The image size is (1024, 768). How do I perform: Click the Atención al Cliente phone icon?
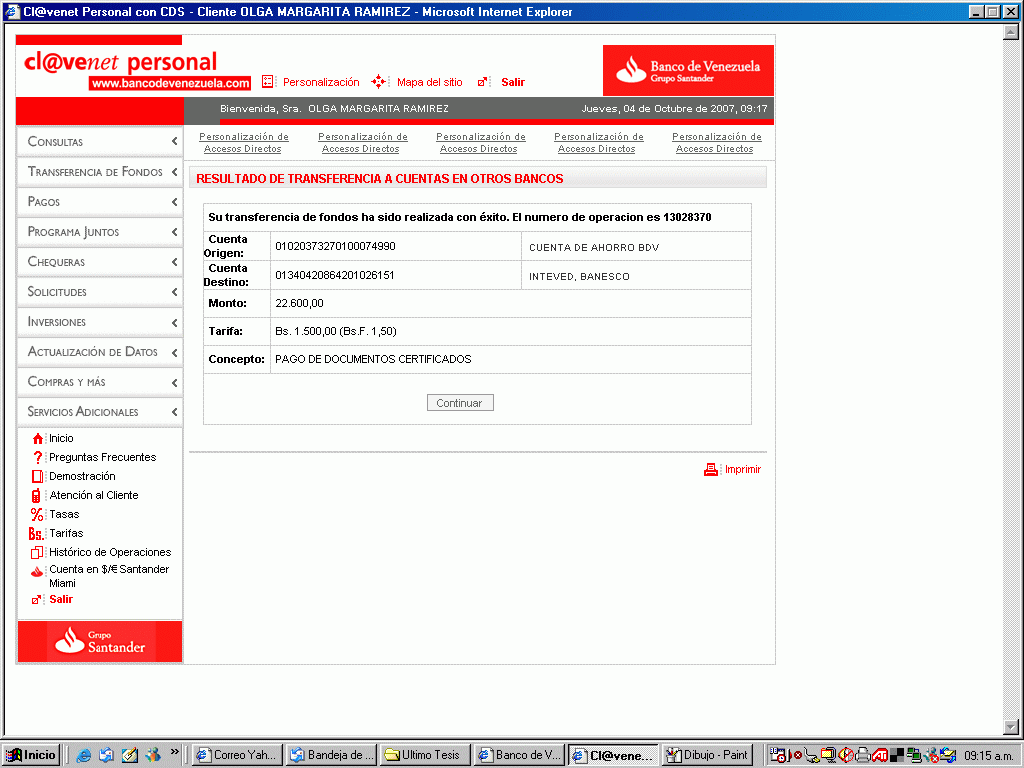click(36, 496)
